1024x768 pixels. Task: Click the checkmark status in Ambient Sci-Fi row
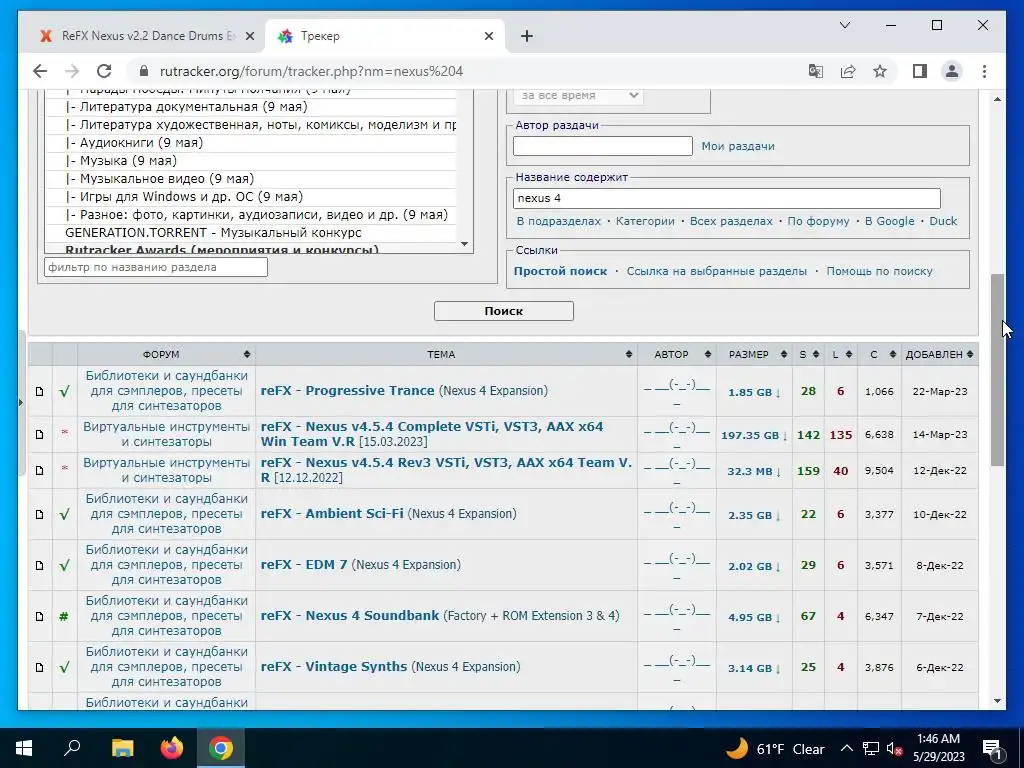pos(64,514)
